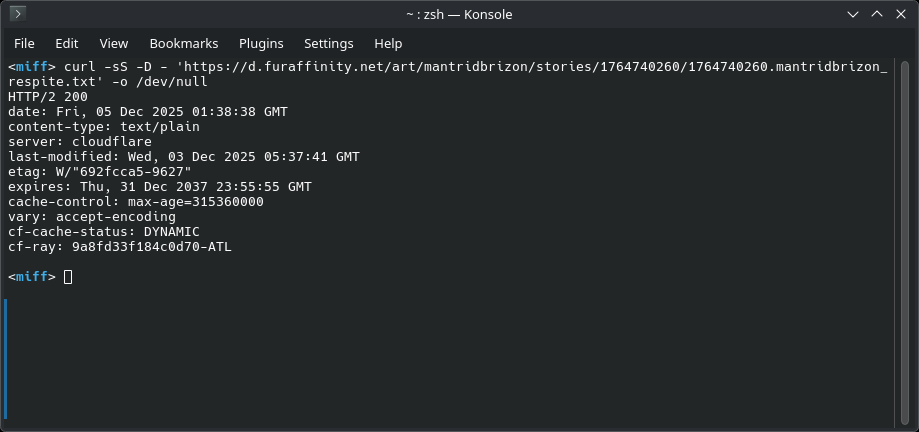
Task: Click the cf-ray header line
Action: point(120,247)
